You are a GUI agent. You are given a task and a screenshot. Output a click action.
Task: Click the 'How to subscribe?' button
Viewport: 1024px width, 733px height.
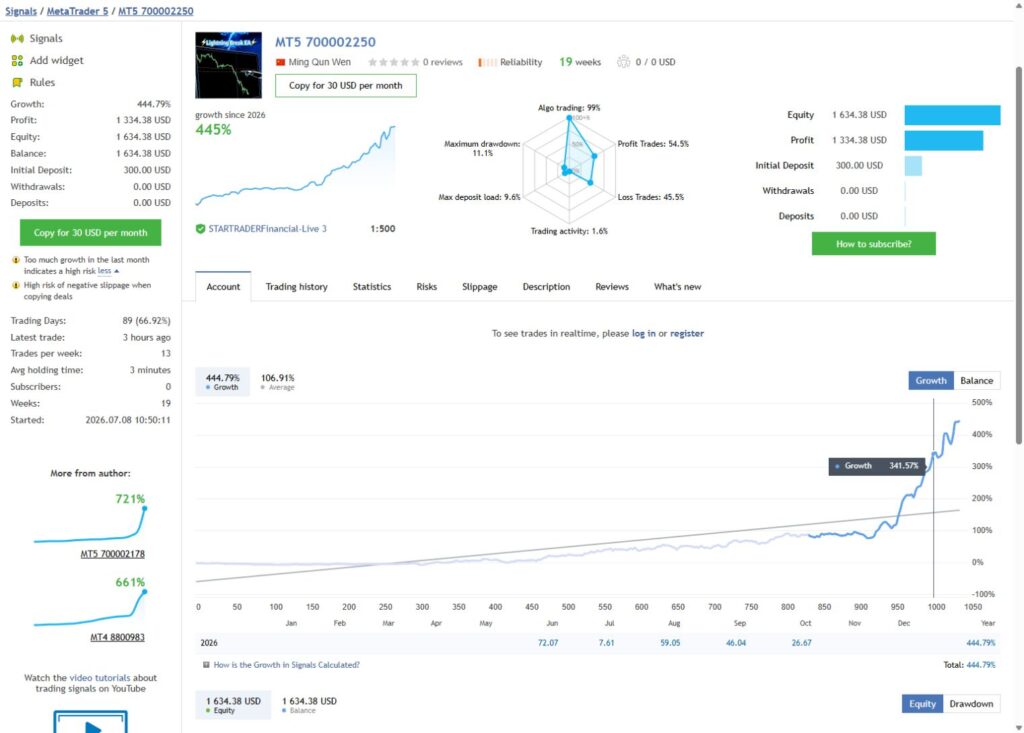click(873, 244)
